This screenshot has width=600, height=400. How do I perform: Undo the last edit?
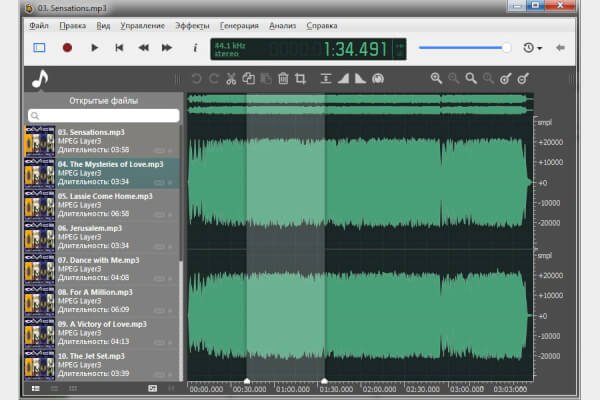click(197, 79)
